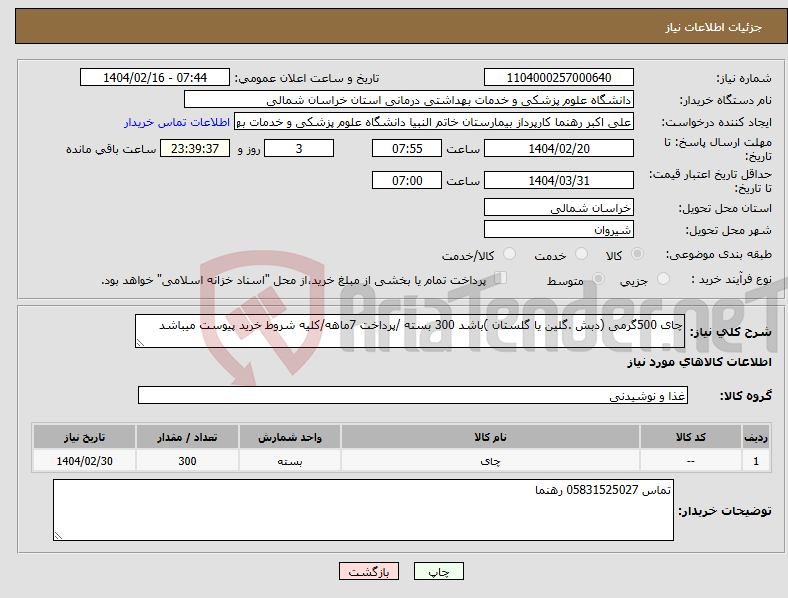Viewport: 788px width, 598px height.
Task: Click the delivery province field خراسان شمالی
Action: click(558, 207)
